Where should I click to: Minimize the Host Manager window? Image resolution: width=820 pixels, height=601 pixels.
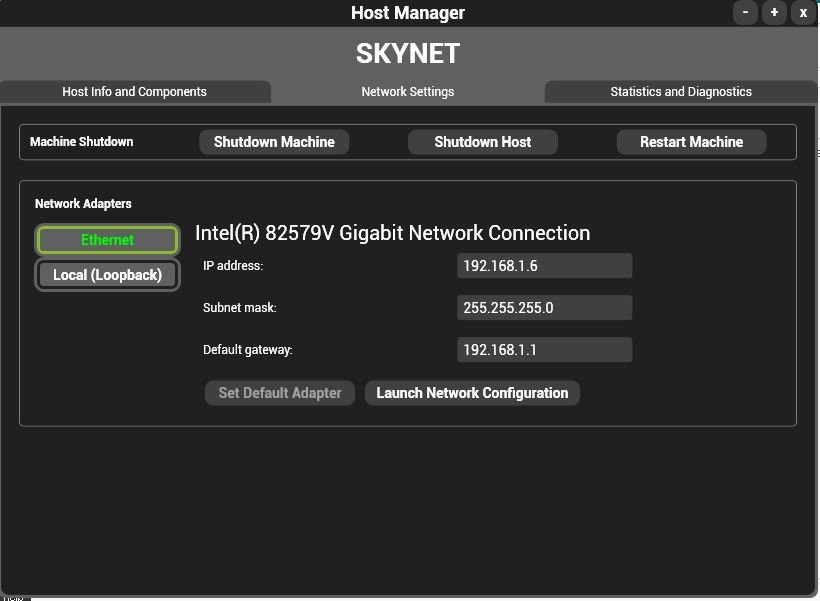745,12
